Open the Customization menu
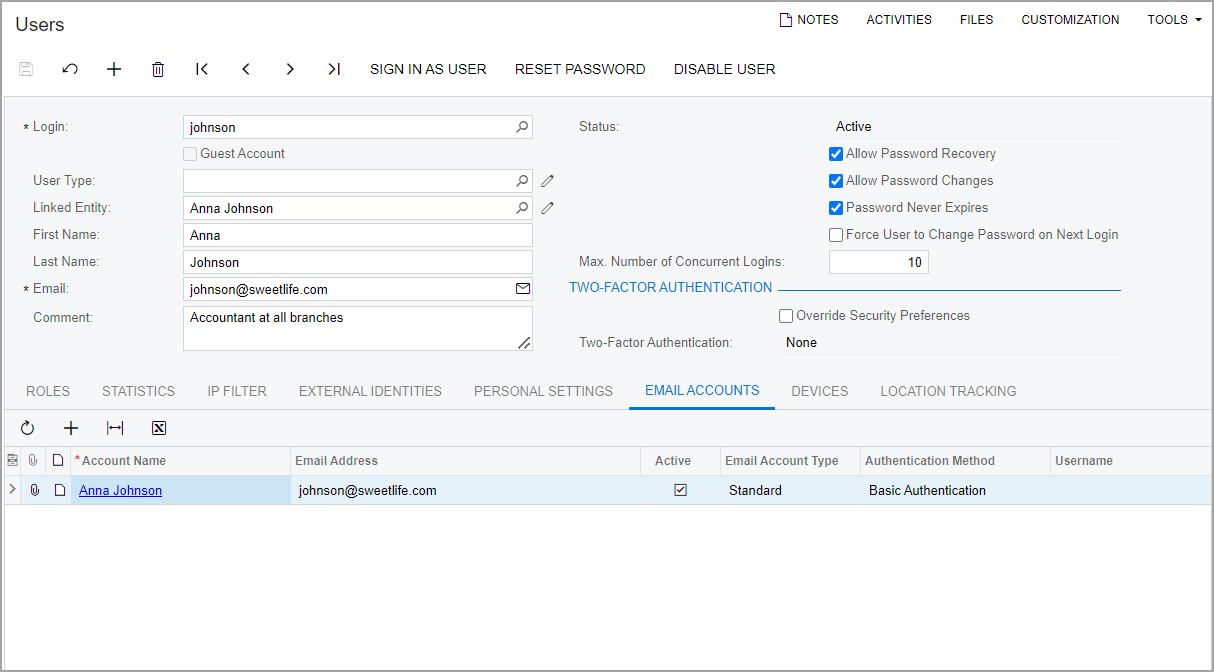 coord(1070,20)
